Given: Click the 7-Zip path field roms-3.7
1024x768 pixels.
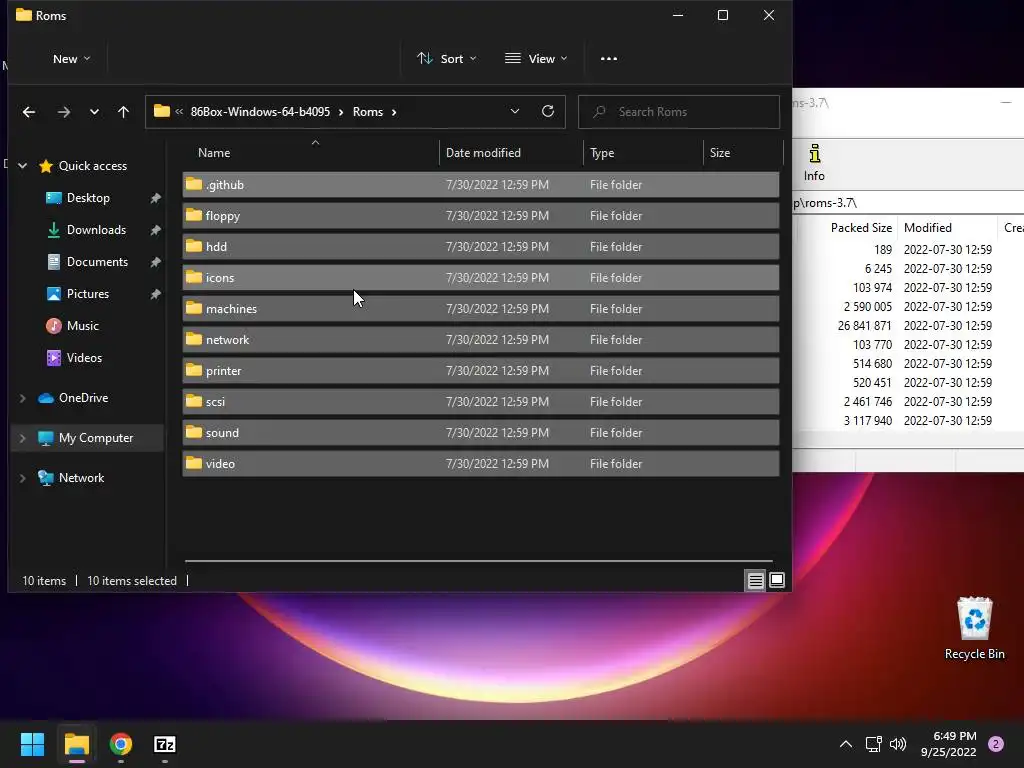Looking at the screenshot, I should (908, 202).
